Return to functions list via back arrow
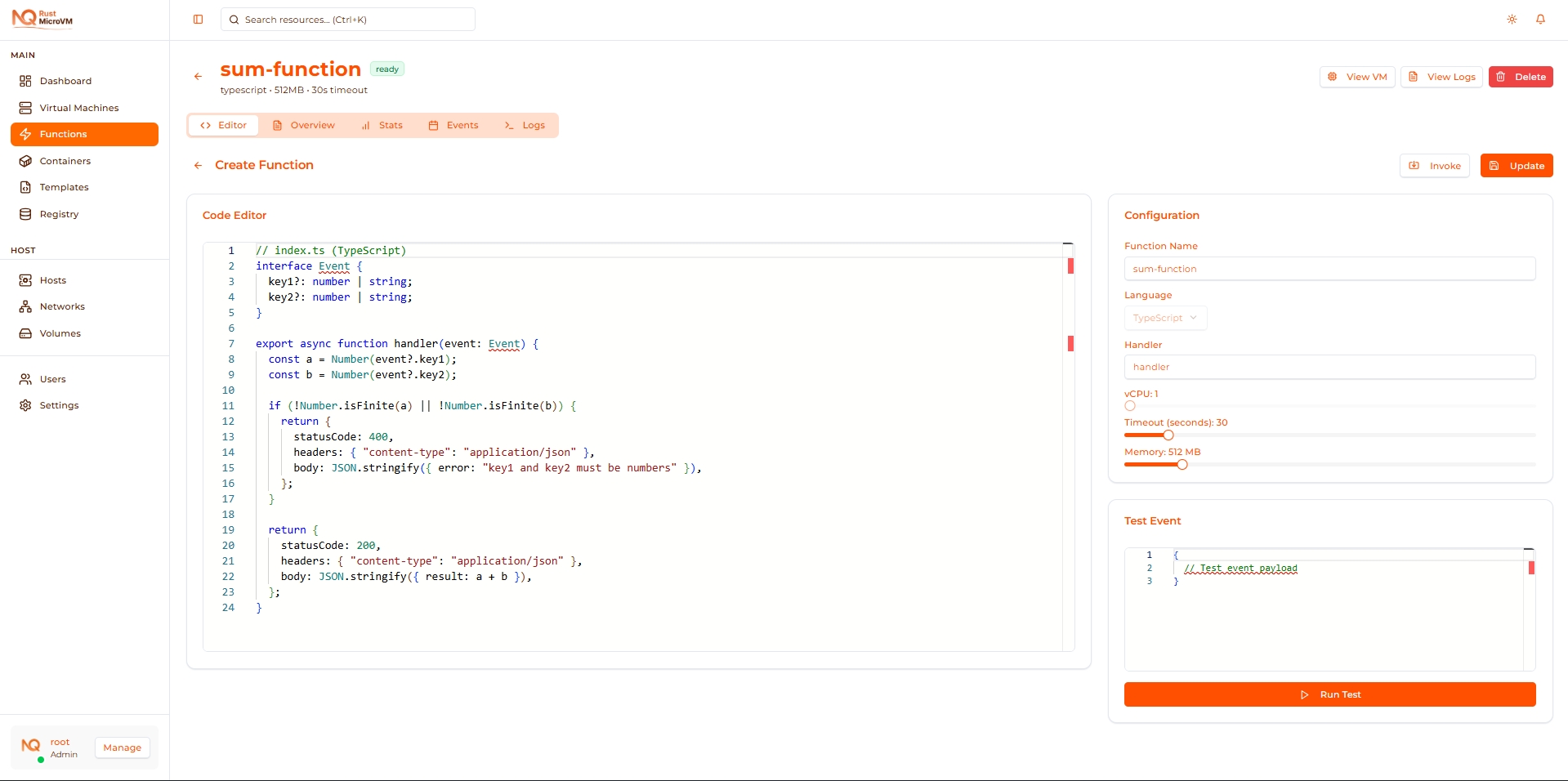Screen dimensions: 1568x781 click(x=198, y=76)
